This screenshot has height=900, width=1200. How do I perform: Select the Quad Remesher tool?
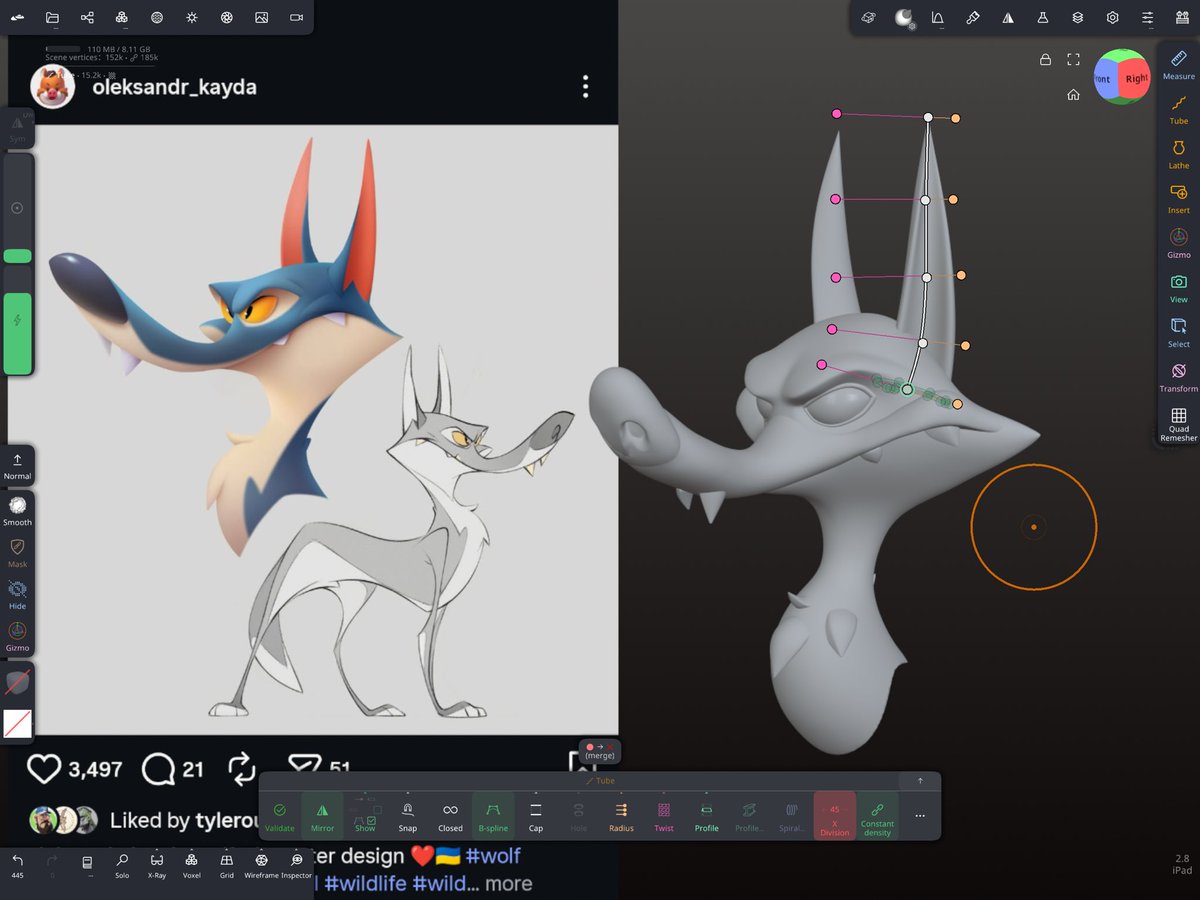click(1179, 424)
